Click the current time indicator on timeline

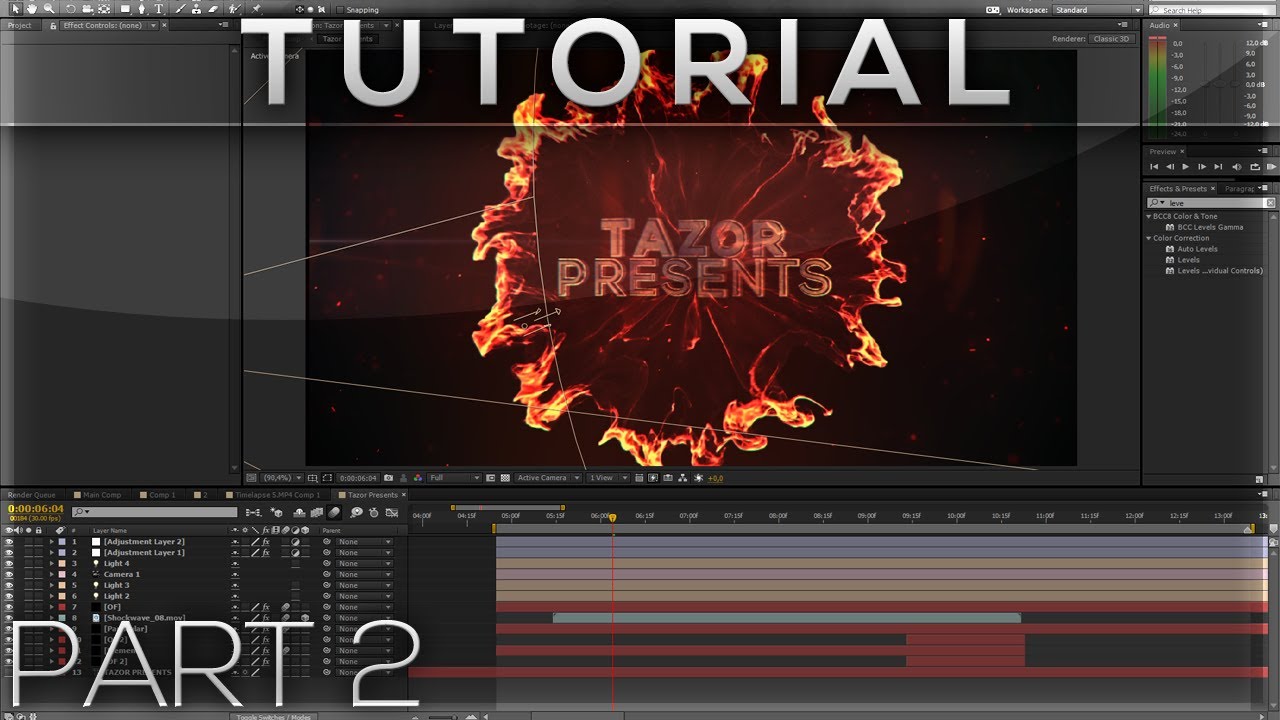pos(612,517)
